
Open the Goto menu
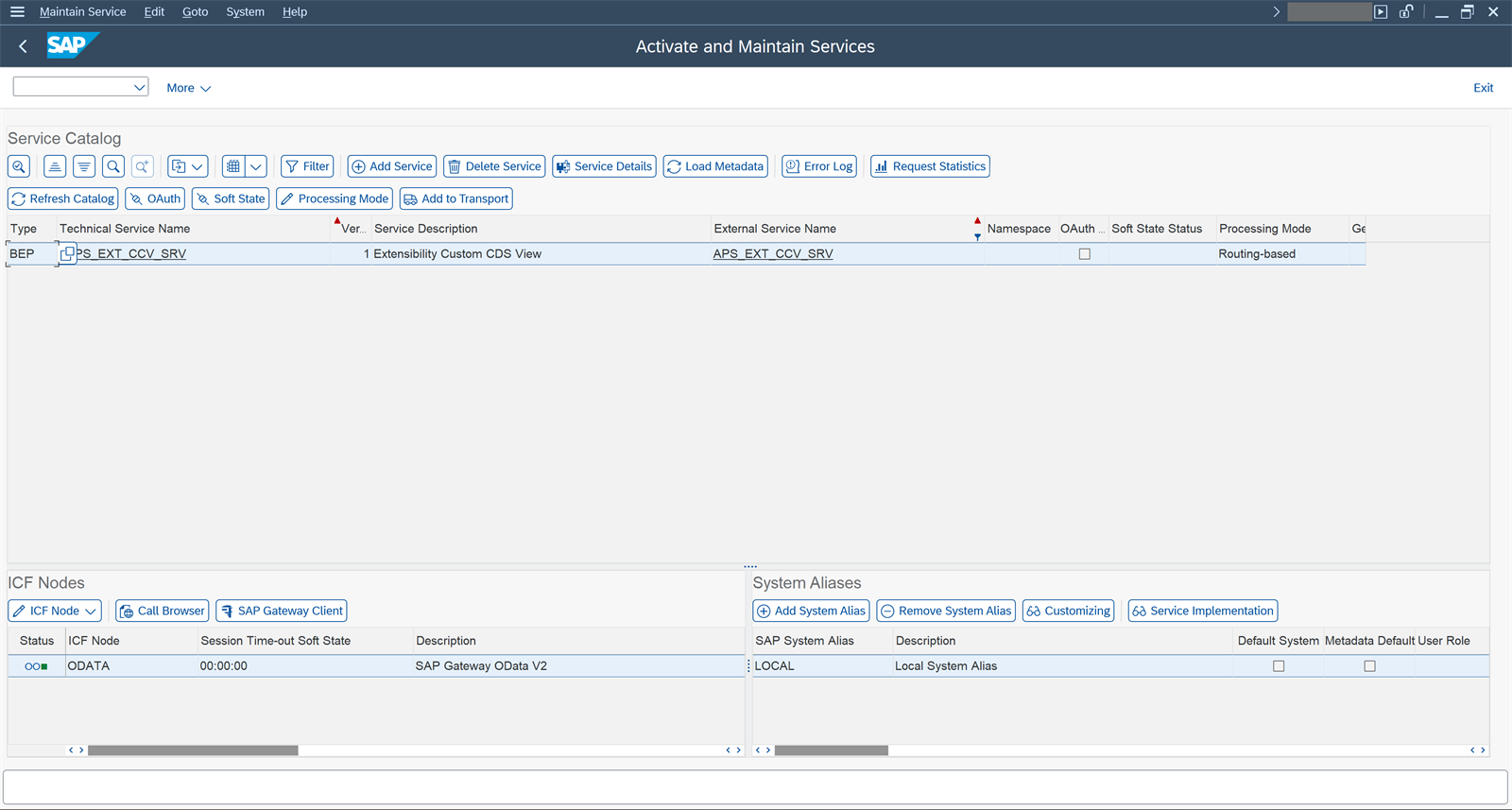(195, 12)
